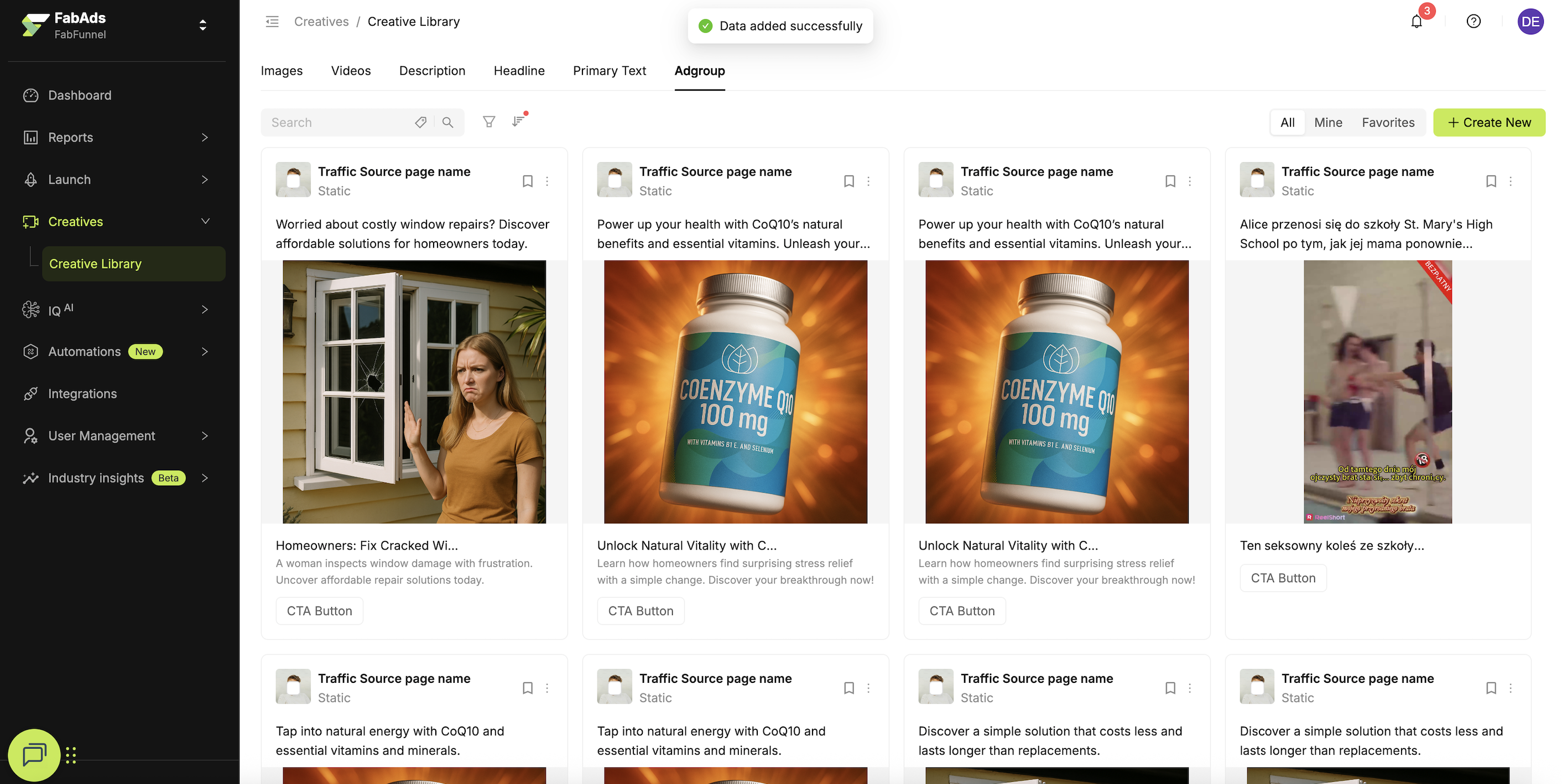The height and width of the screenshot is (784, 1562).
Task: Bookmark the Alice przenosi ad card
Action: tap(1491, 181)
